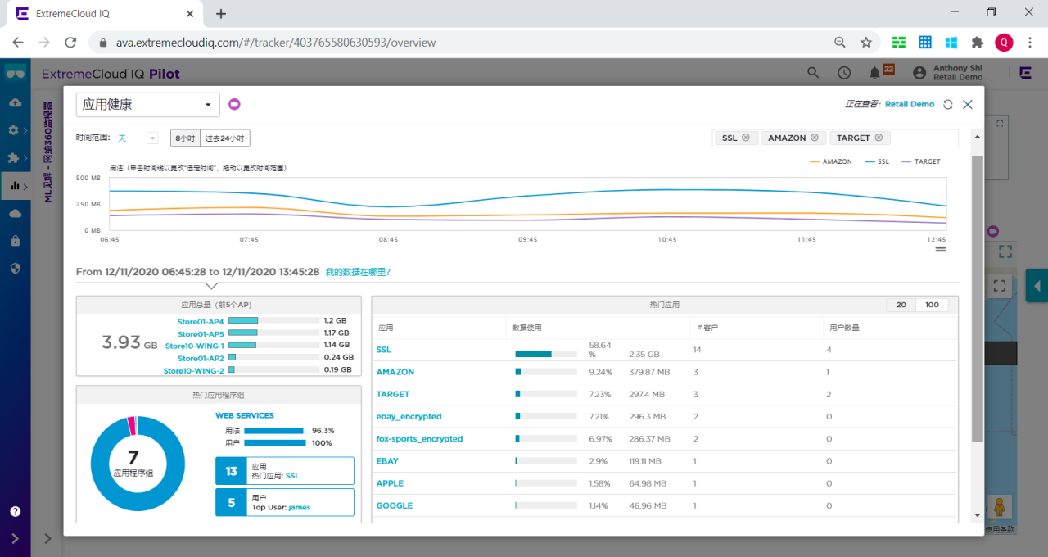Open the APPLE application link
The height and width of the screenshot is (557, 1048).
coord(390,483)
